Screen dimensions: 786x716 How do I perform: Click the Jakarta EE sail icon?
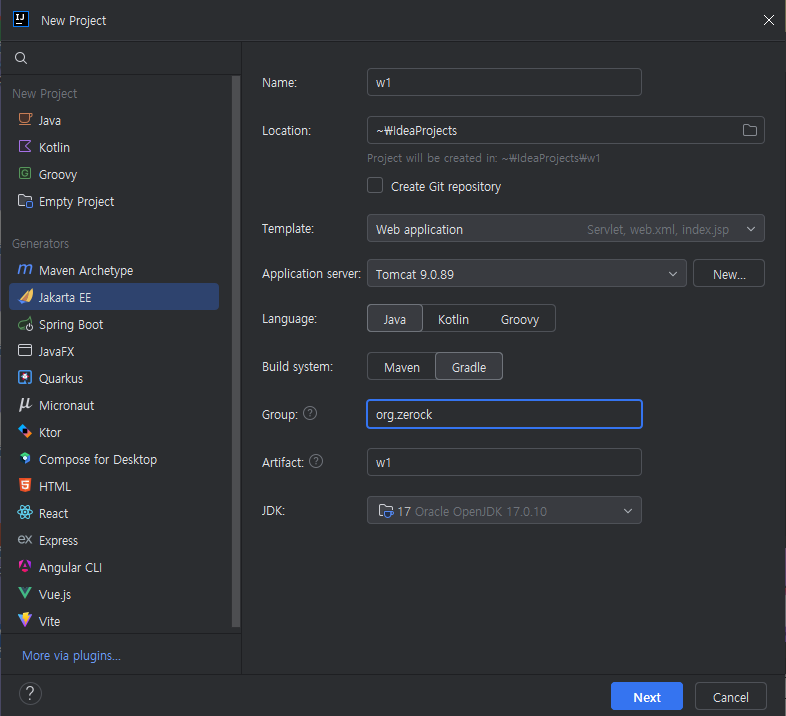tap(26, 296)
